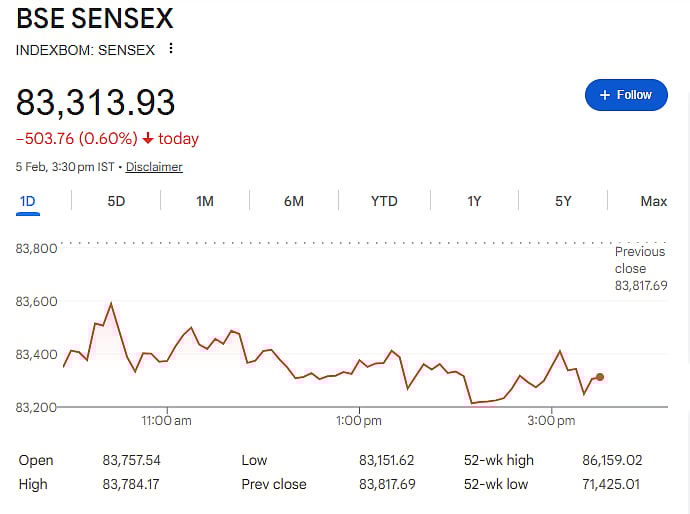This screenshot has width=690, height=514.
Task: Click the Follow button
Action: pyautogui.click(x=626, y=95)
